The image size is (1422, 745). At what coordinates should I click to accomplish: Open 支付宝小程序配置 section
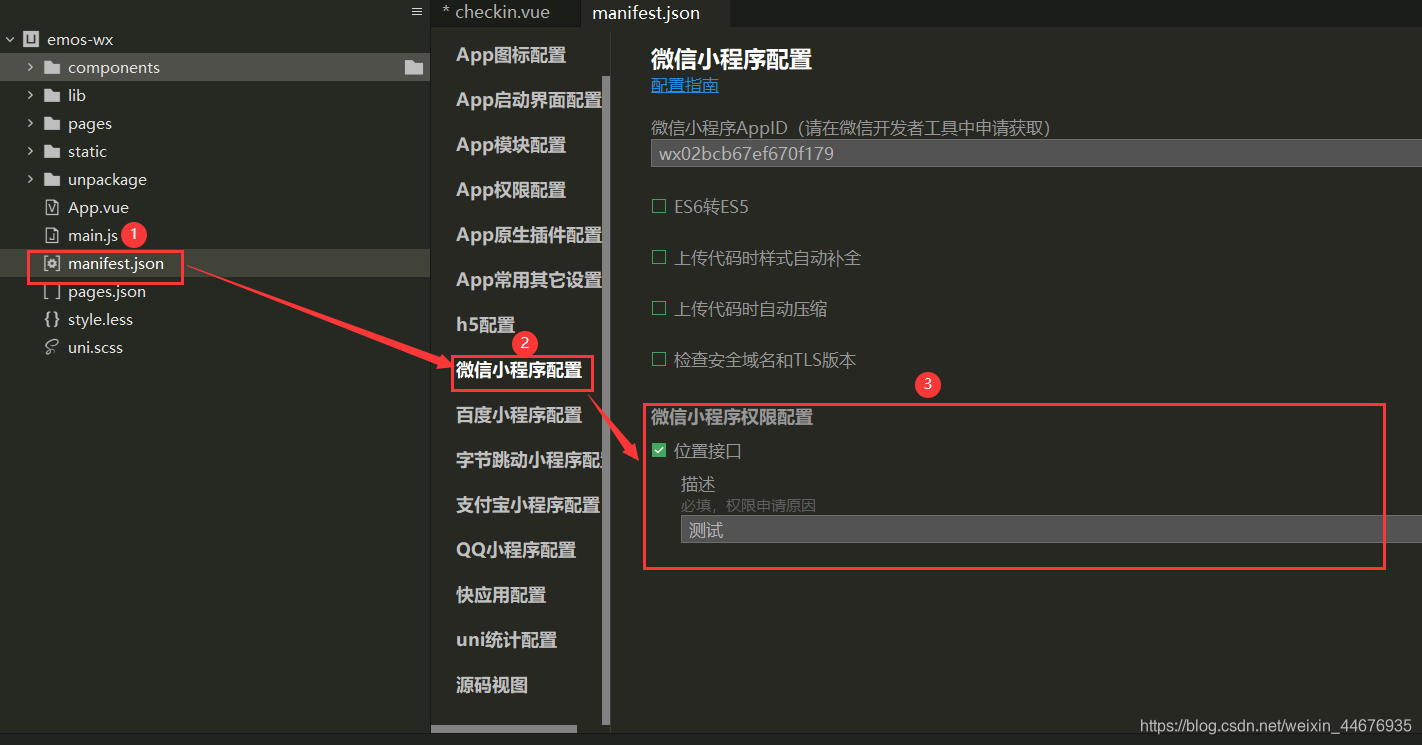(x=528, y=505)
